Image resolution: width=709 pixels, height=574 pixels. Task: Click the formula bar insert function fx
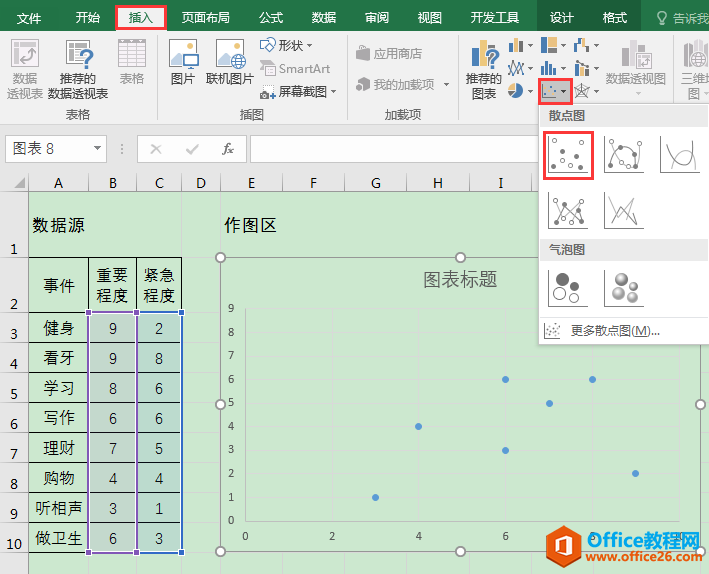coord(228,149)
